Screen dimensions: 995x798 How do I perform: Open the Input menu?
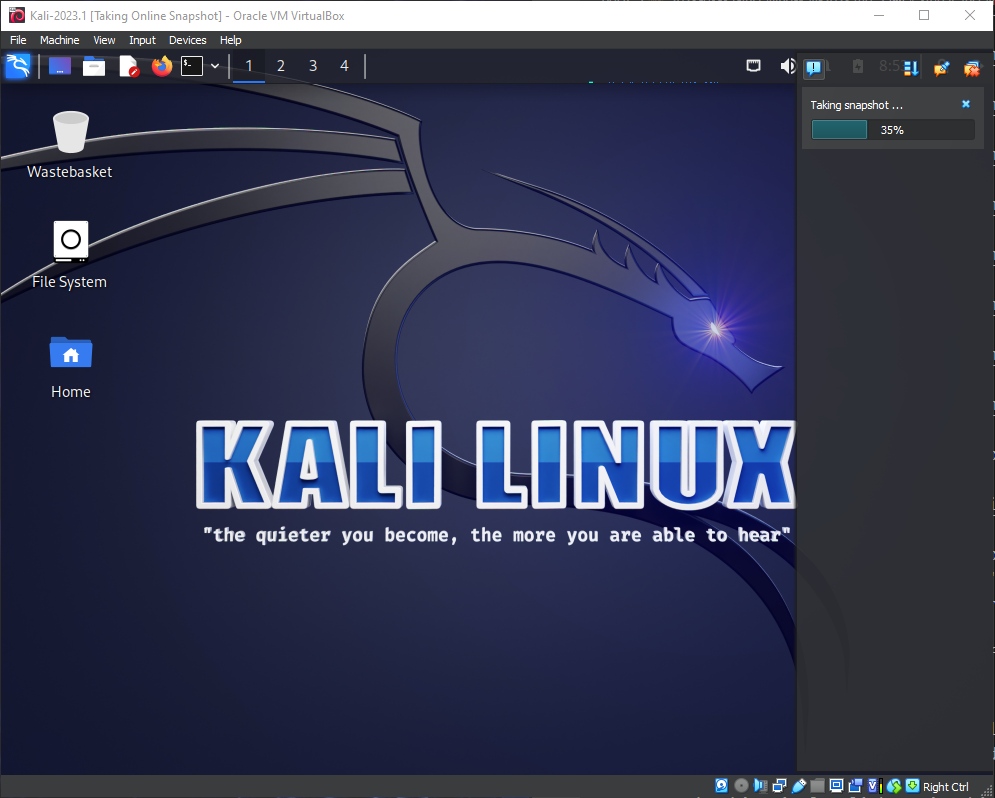point(142,40)
